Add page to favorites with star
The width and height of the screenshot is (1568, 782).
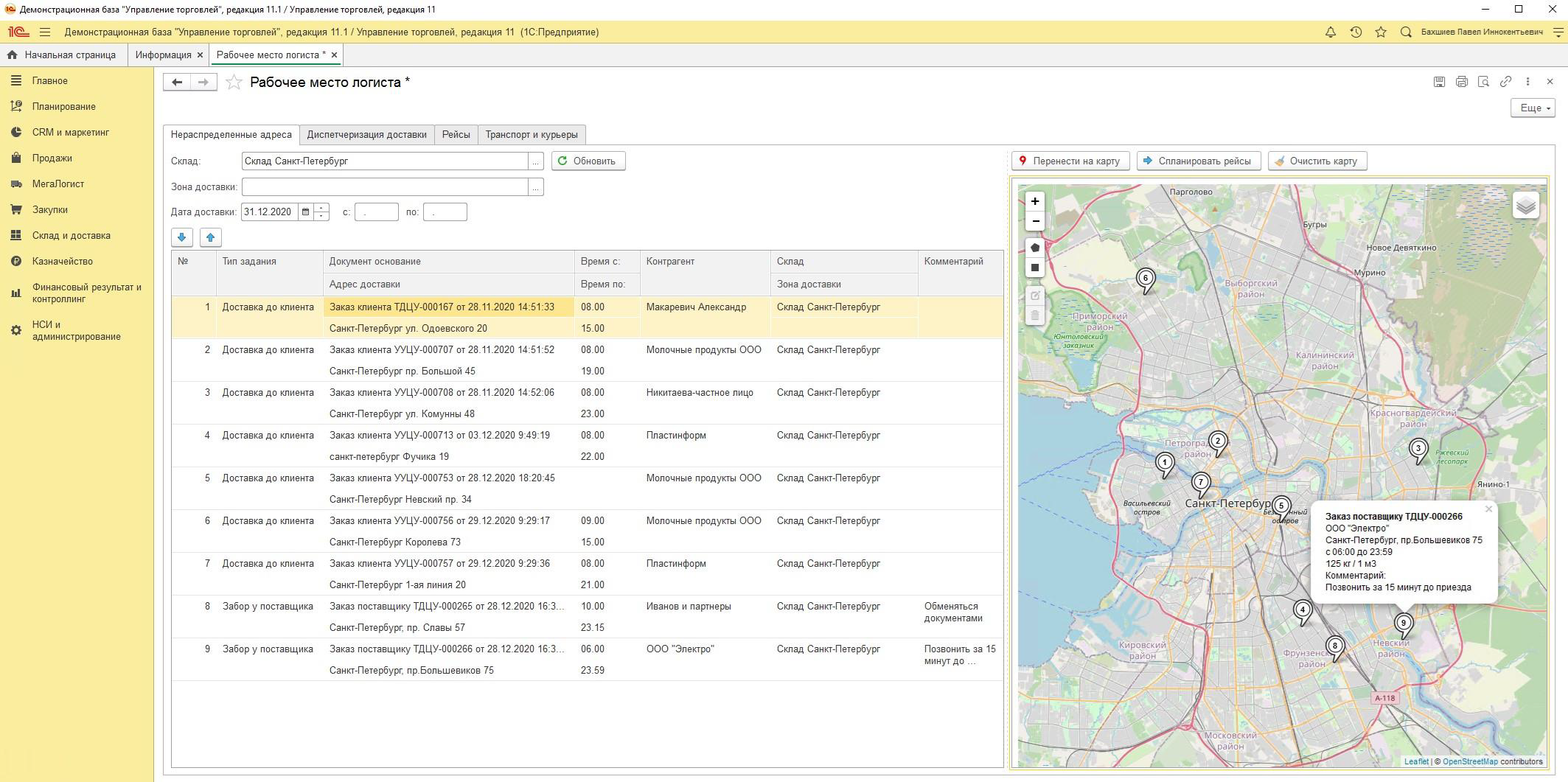click(234, 83)
